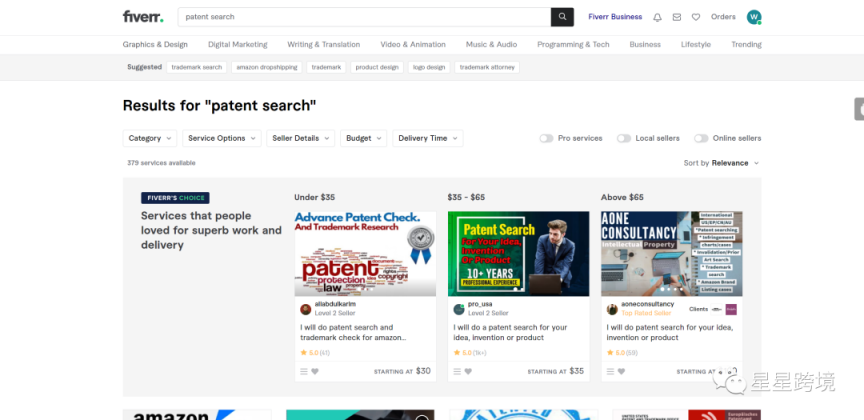The height and width of the screenshot is (420, 864).
Task: Open Music & Audio category
Action: (492, 45)
